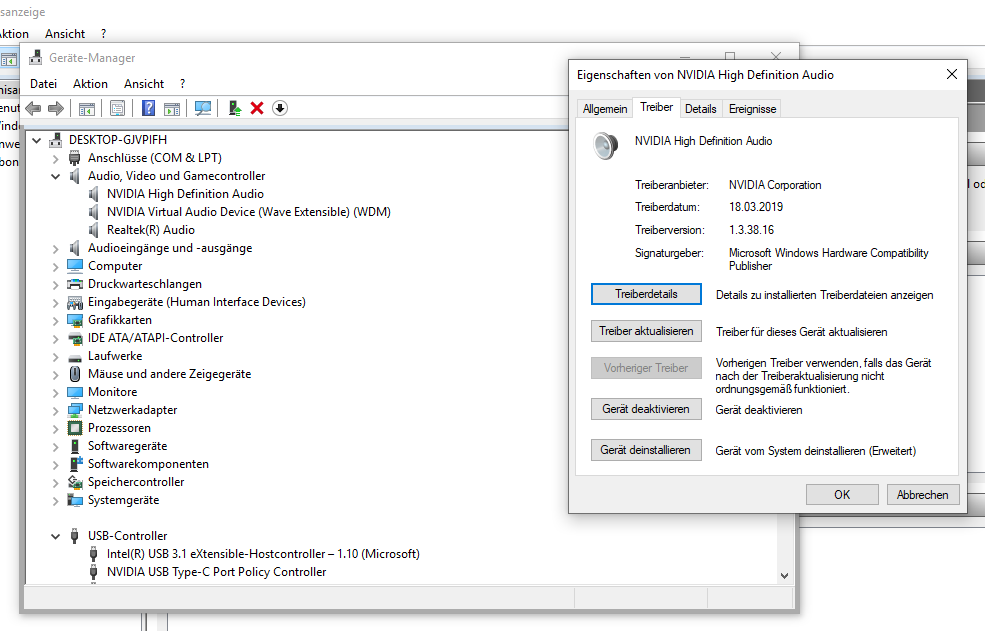Open the Properties toolbar icon in Geräte-Manager

117,108
